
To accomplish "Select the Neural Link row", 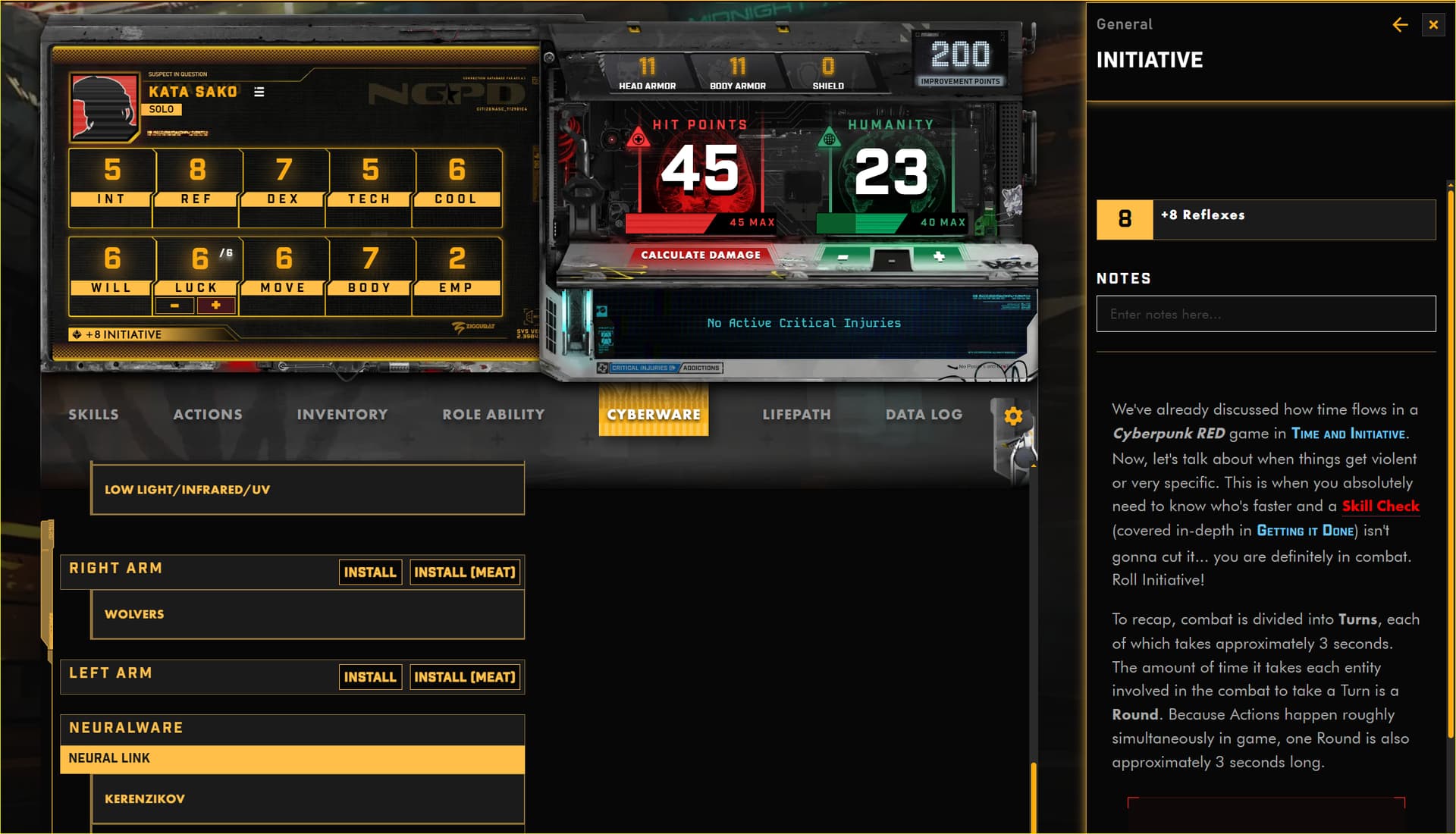I will (292, 759).
